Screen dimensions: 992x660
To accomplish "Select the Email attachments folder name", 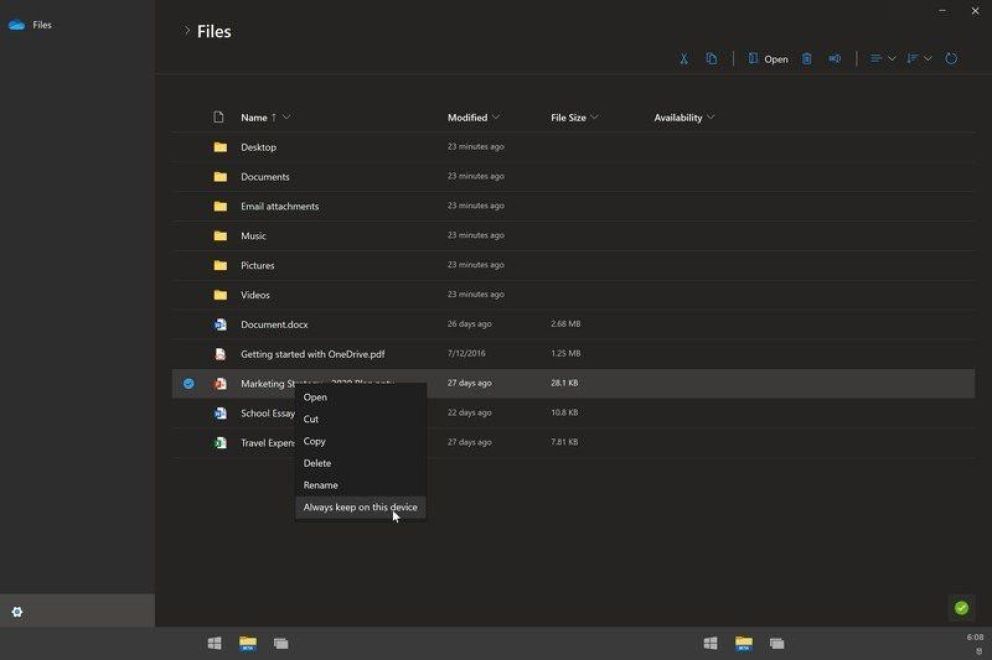I will (280, 206).
